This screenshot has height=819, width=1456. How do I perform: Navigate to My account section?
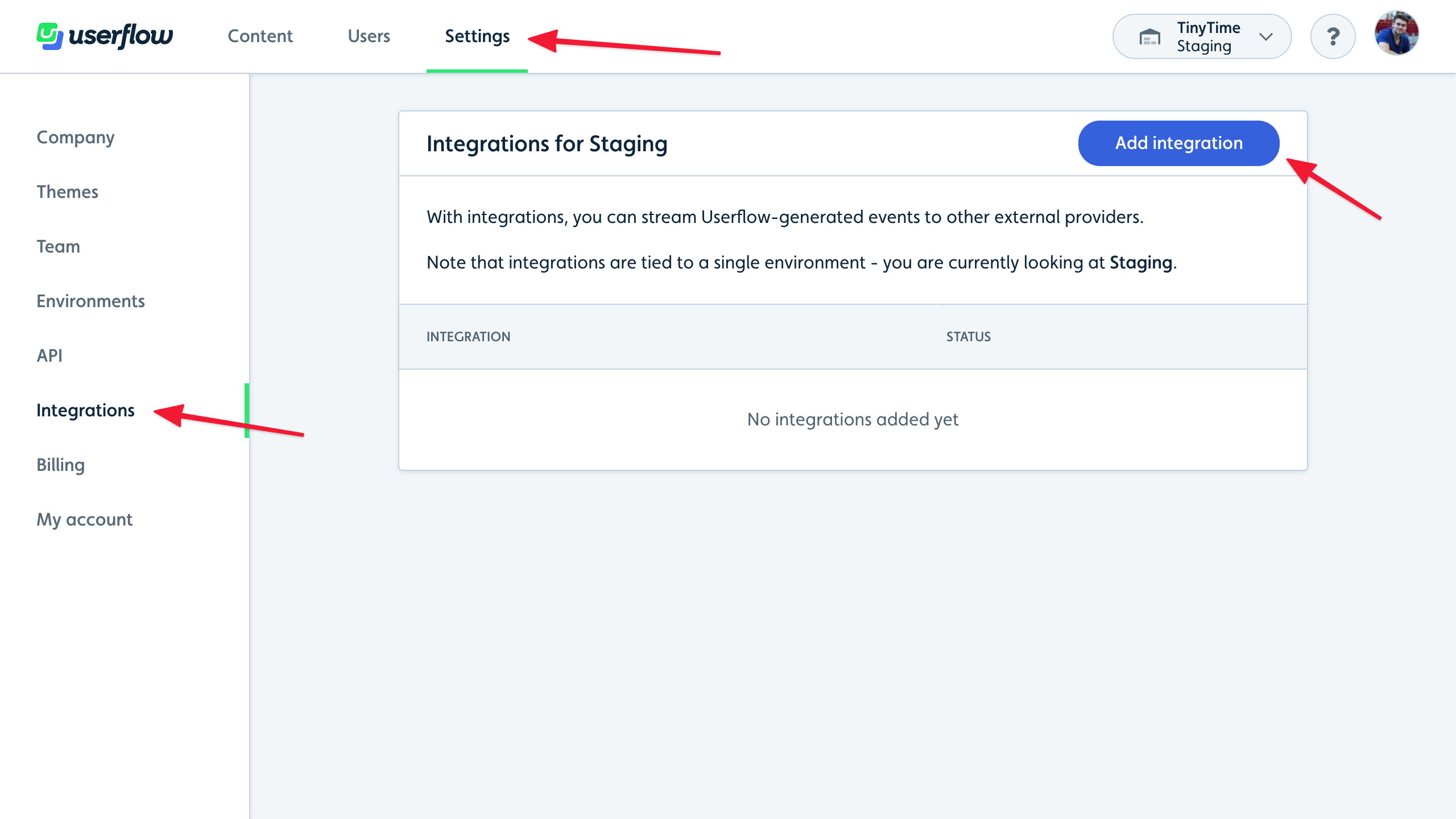click(x=85, y=519)
